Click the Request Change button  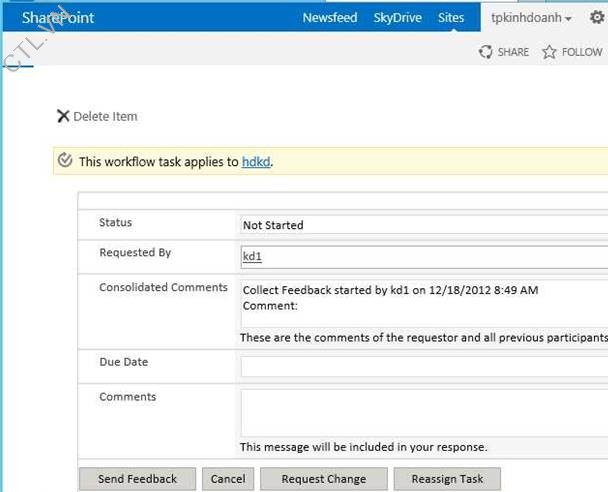(x=324, y=479)
